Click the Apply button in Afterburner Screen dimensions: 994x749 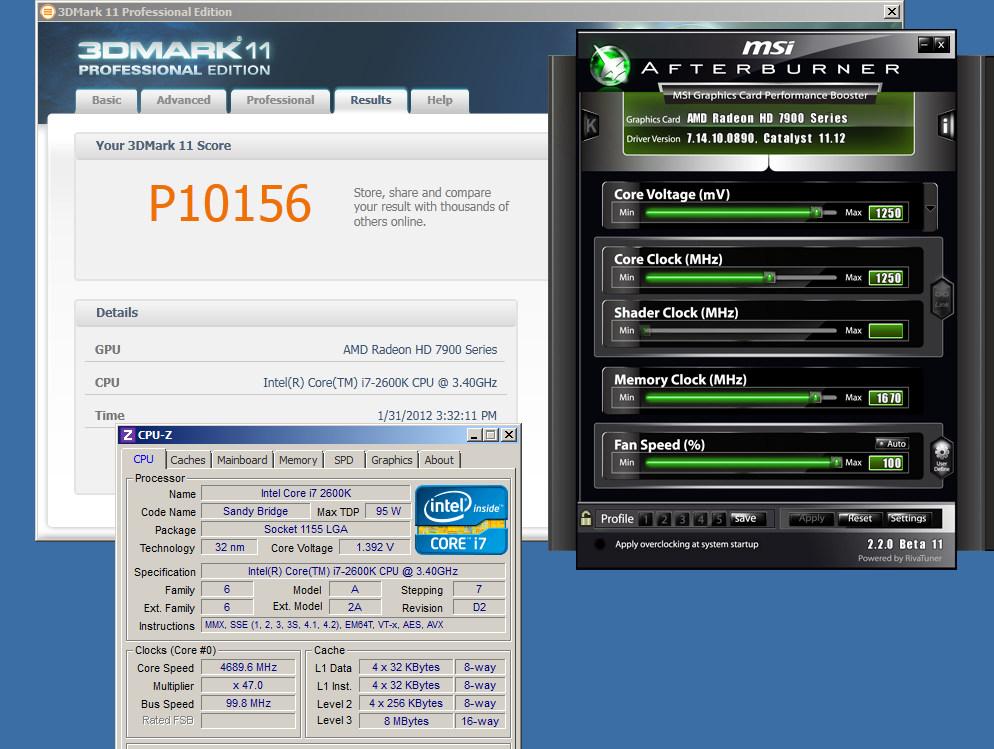(x=811, y=518)
